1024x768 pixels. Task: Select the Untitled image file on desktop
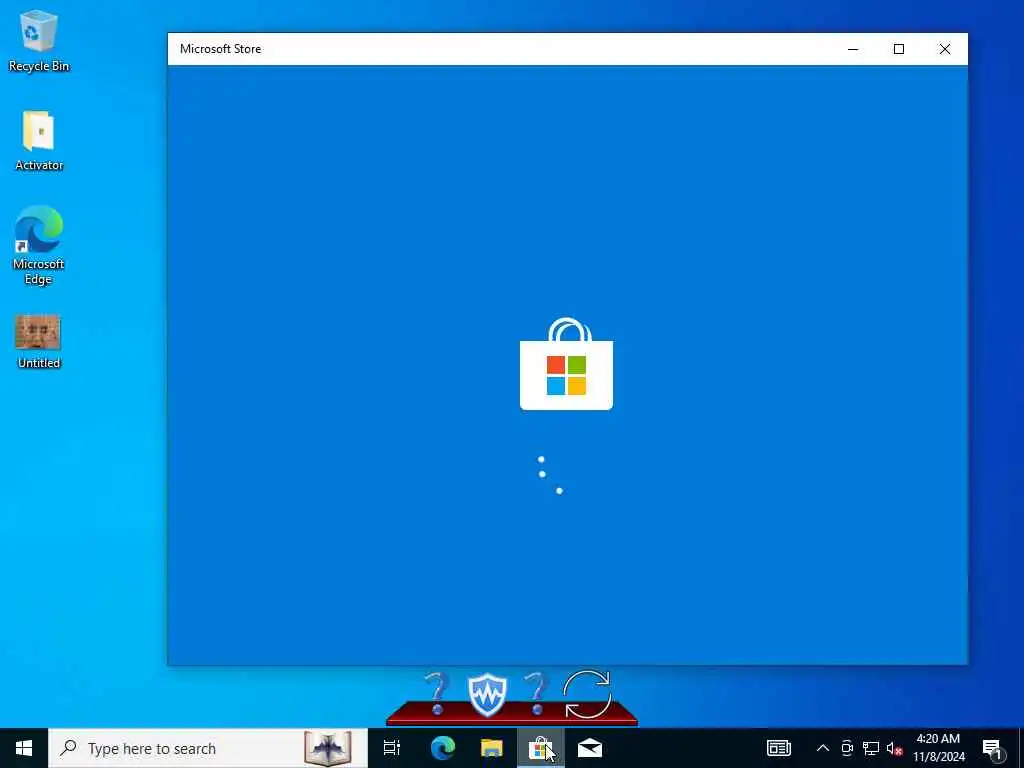pos(39,341)
